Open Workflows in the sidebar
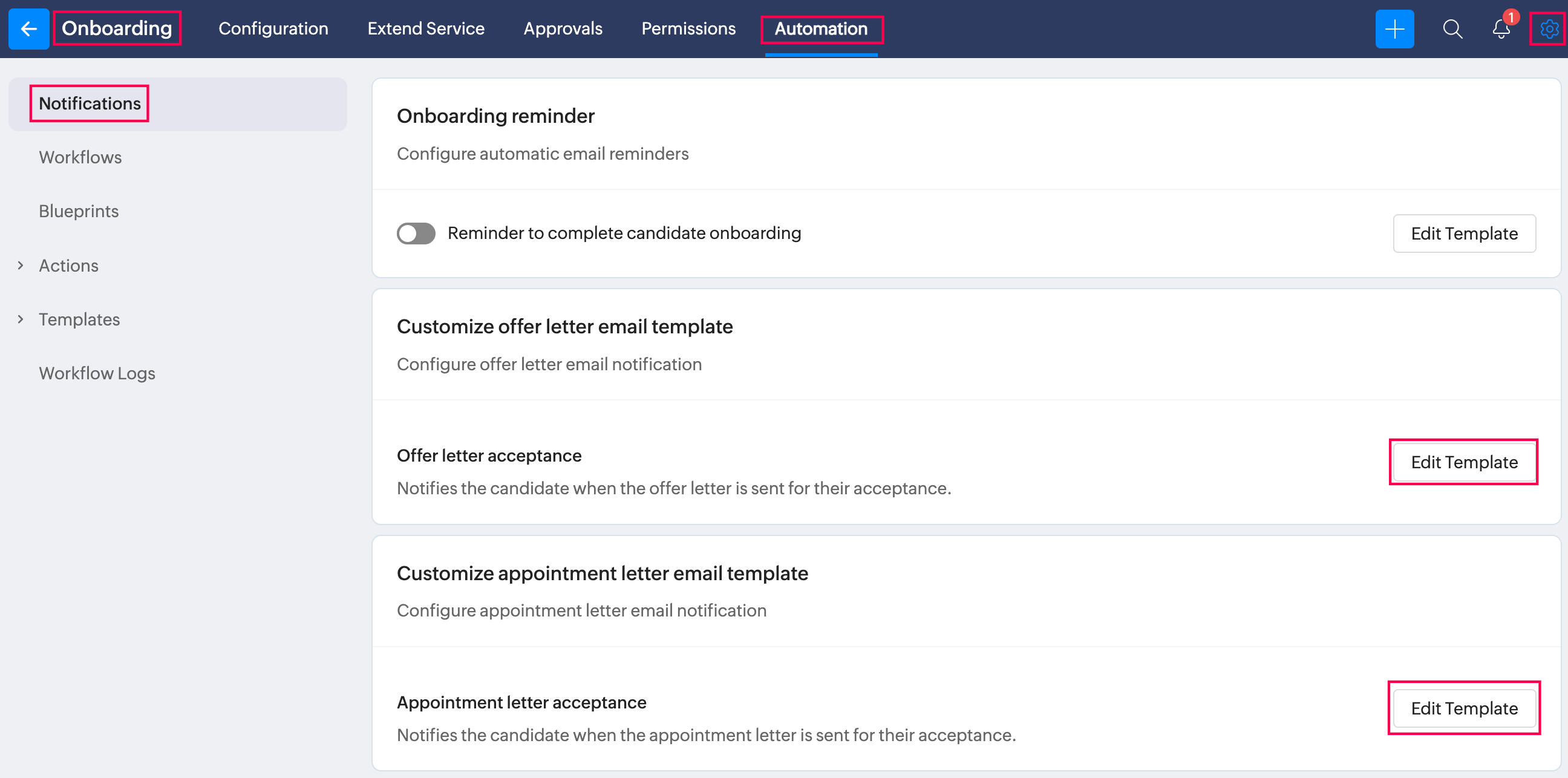The width and height of the screenshot is (1568, 778). pyautogui.click(x=80, y=157)
